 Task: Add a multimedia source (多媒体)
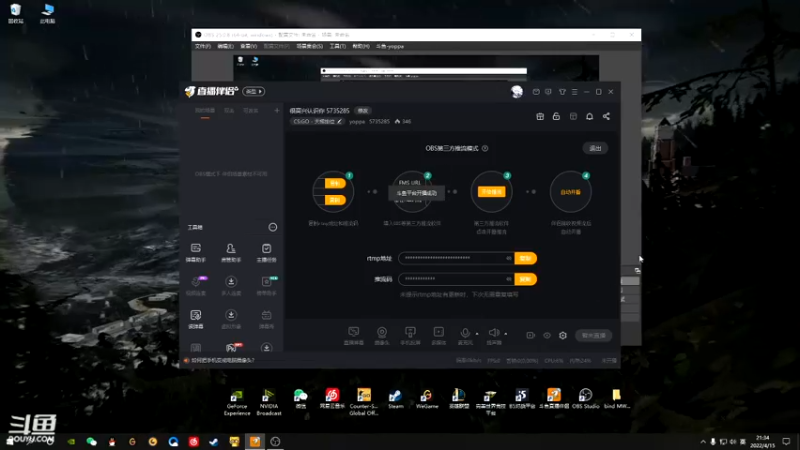click(x=439, y=336)
